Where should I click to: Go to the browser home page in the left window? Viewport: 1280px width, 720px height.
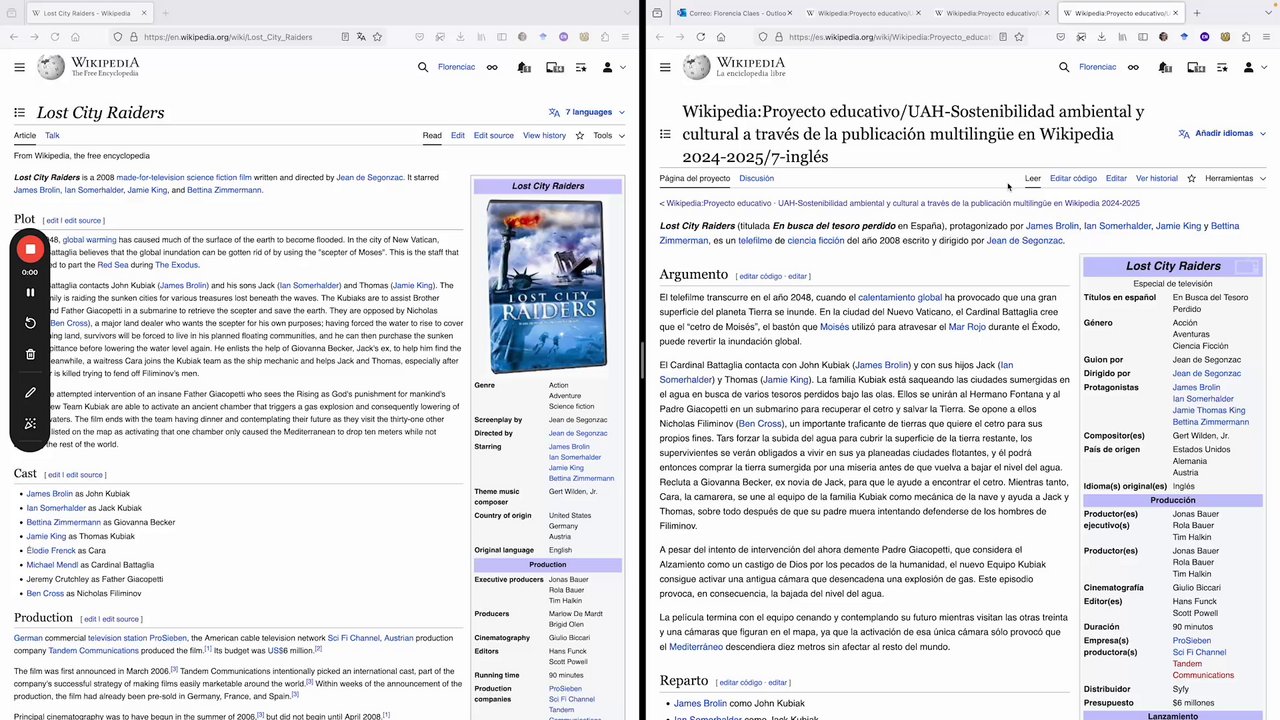(x=75, y=37)
